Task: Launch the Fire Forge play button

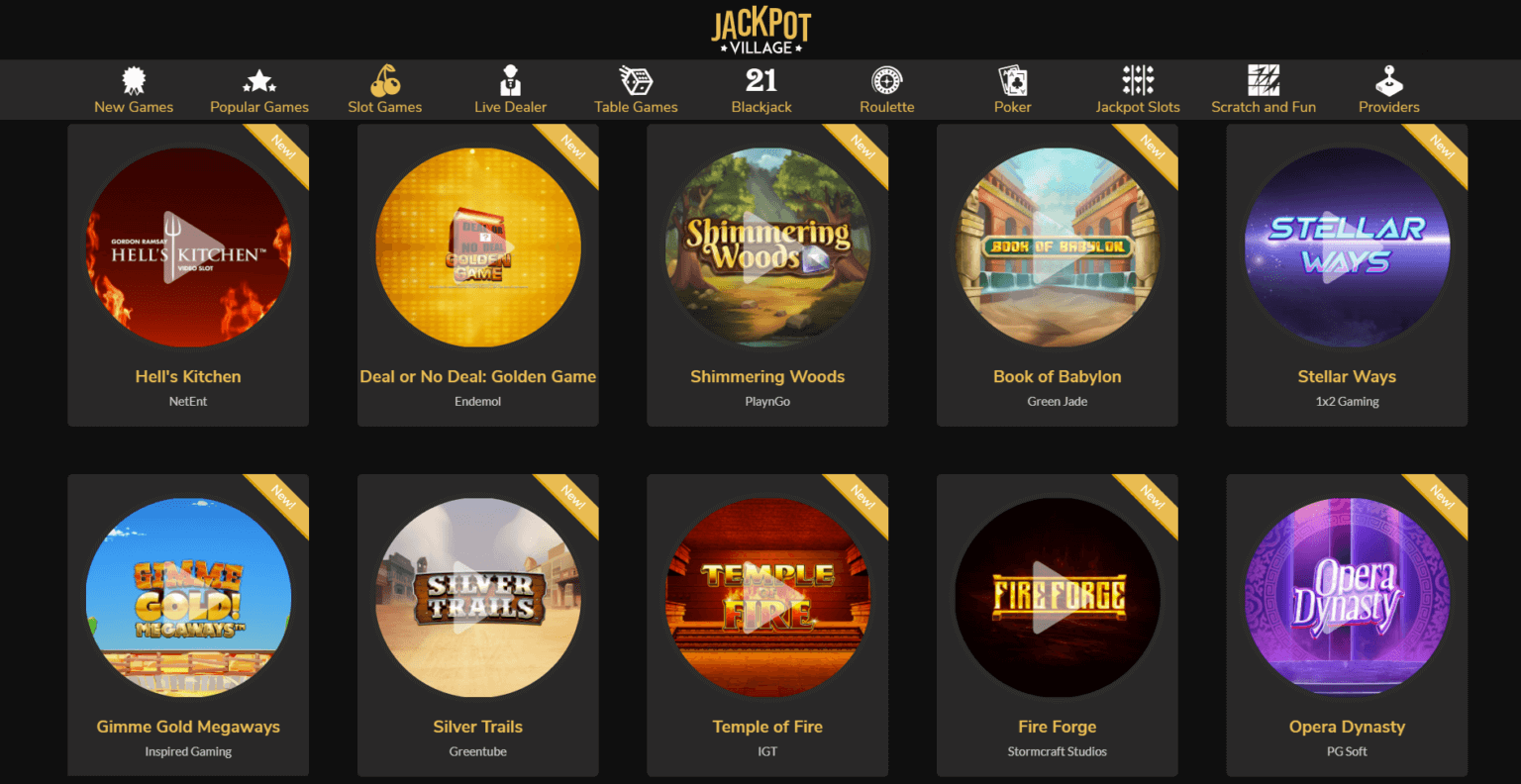Action: click(x=1058, y=598)
